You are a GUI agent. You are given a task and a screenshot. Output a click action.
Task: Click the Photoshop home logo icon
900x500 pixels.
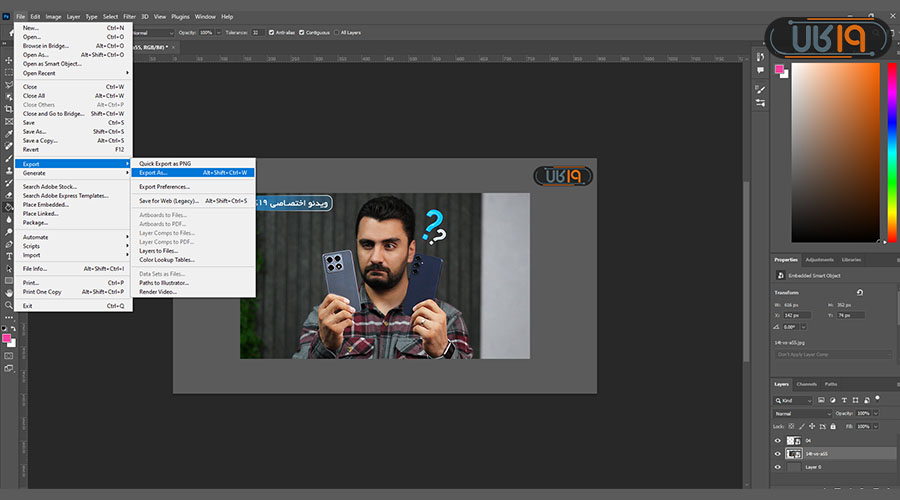pos(8,17)
